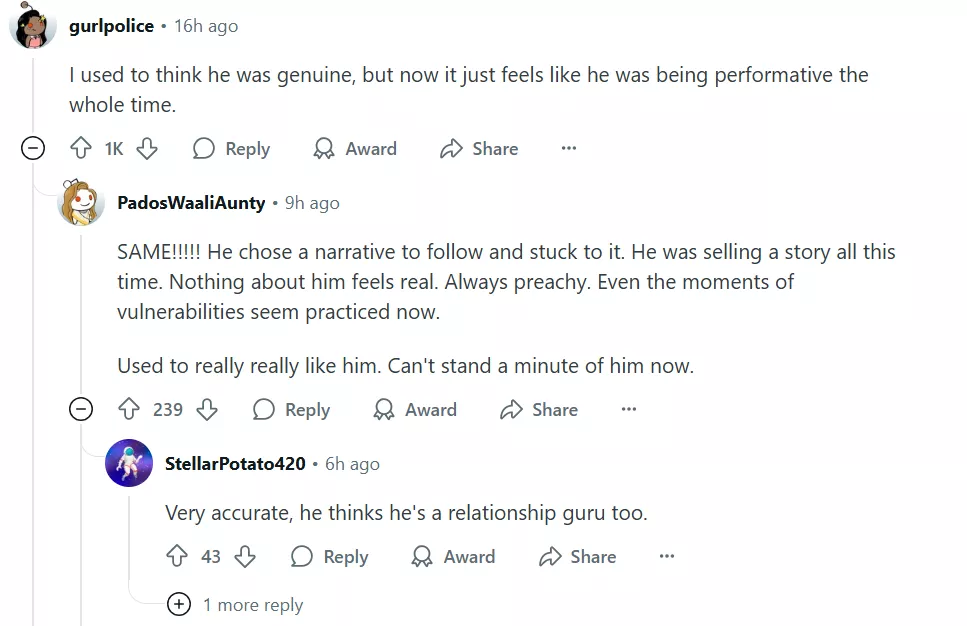Open more options on PadosWaaliAunty's comment
This screenshot has width=967, height=626.
tap(629, 409)
